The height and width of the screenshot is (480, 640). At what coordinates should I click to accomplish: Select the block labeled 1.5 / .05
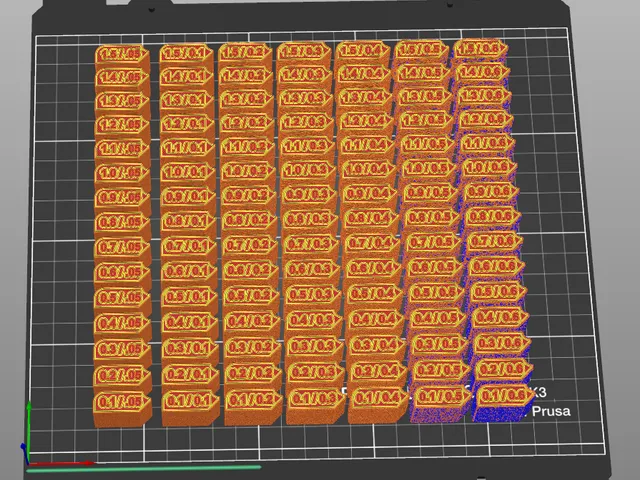pyautogui.click(x=122, y=53)
